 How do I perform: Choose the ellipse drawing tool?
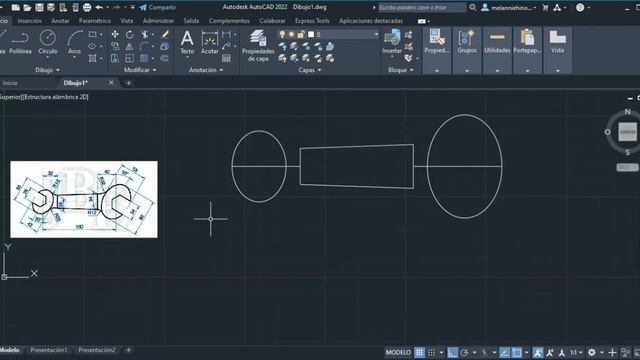(x=92, y=47)
